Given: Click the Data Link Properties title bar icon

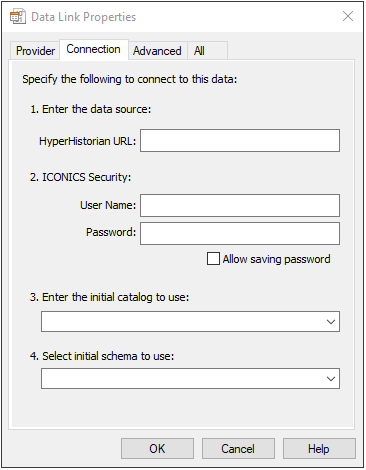Looking at the screenshot, I should tap(17, 17).
